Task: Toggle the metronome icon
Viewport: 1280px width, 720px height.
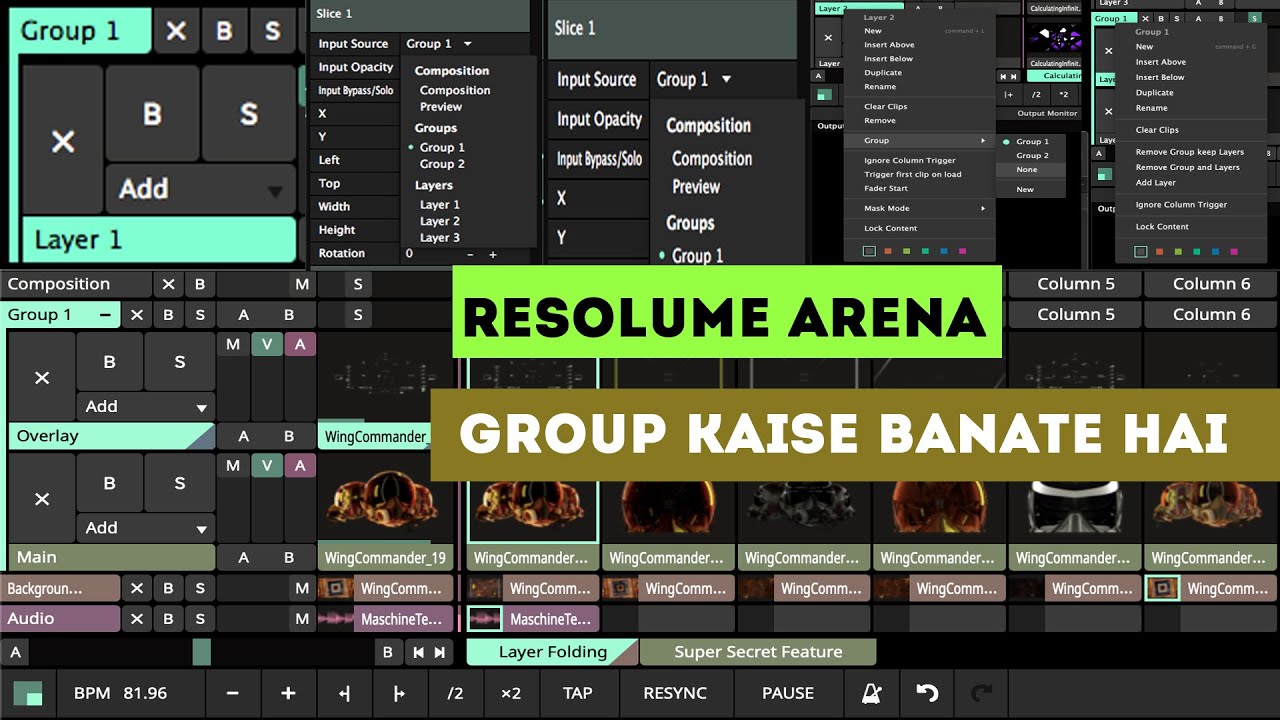Action: [871, 693]
